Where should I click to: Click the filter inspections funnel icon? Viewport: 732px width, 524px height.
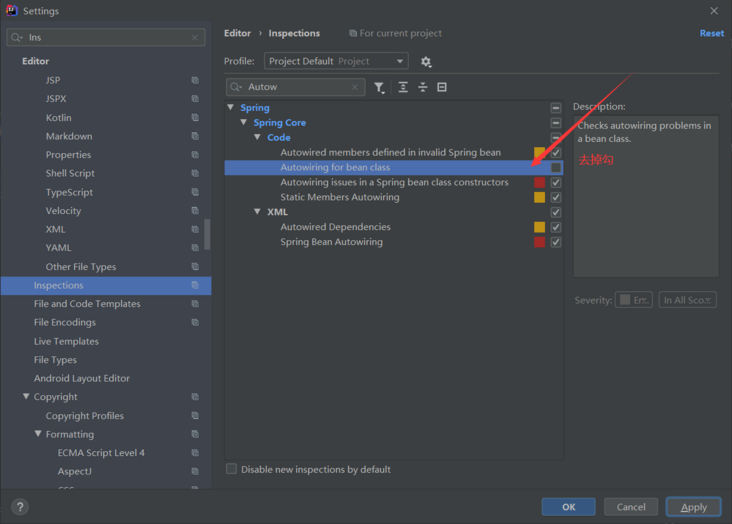pyautogui.click(x=379, y=88)
